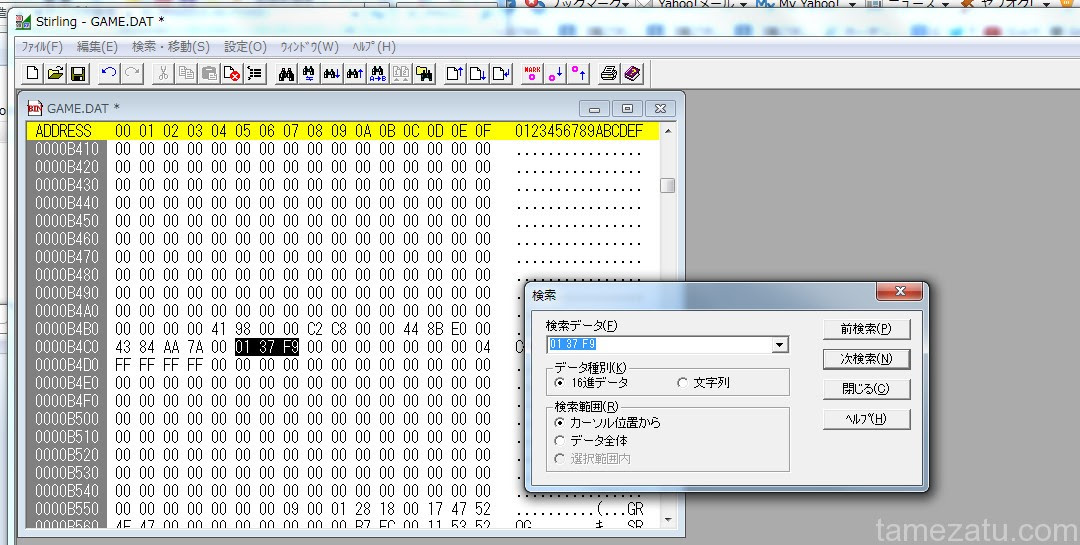Click the 前検索(P) button
The image size is (1080, 545).
point(866,329)
